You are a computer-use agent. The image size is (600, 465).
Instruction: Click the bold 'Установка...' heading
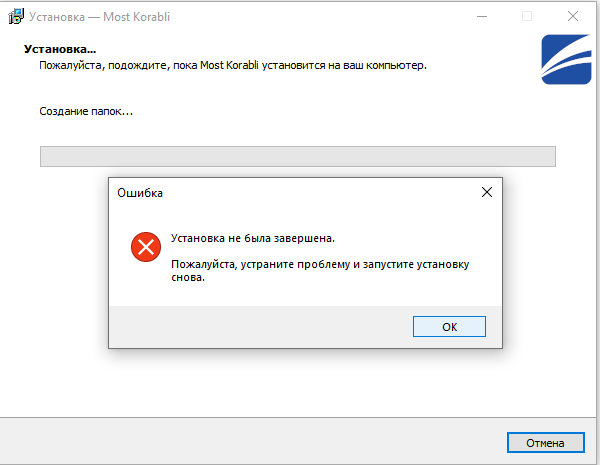(60, 49)
